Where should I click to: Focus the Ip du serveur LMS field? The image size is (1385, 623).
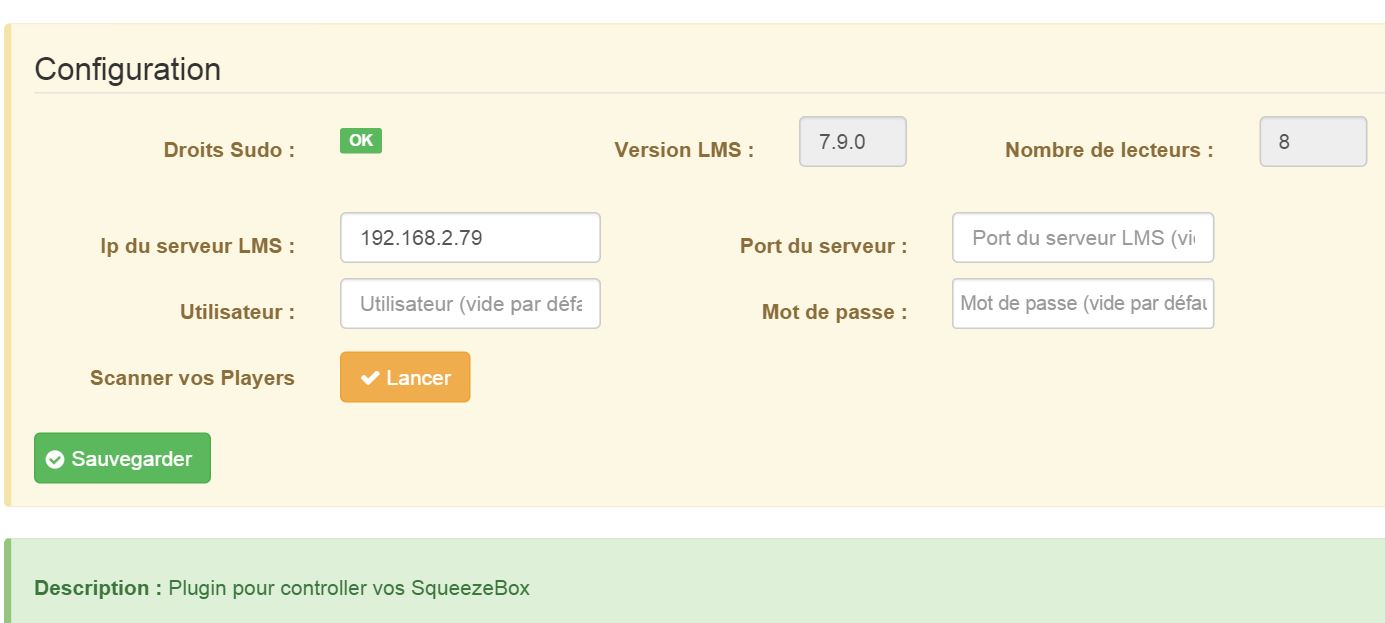tap(470, 238)
